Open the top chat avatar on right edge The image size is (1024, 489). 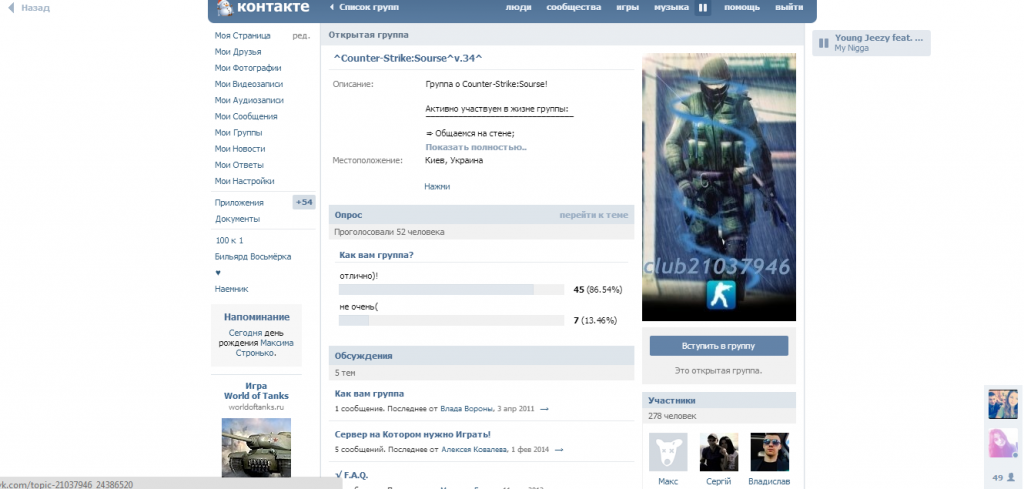1003,403
